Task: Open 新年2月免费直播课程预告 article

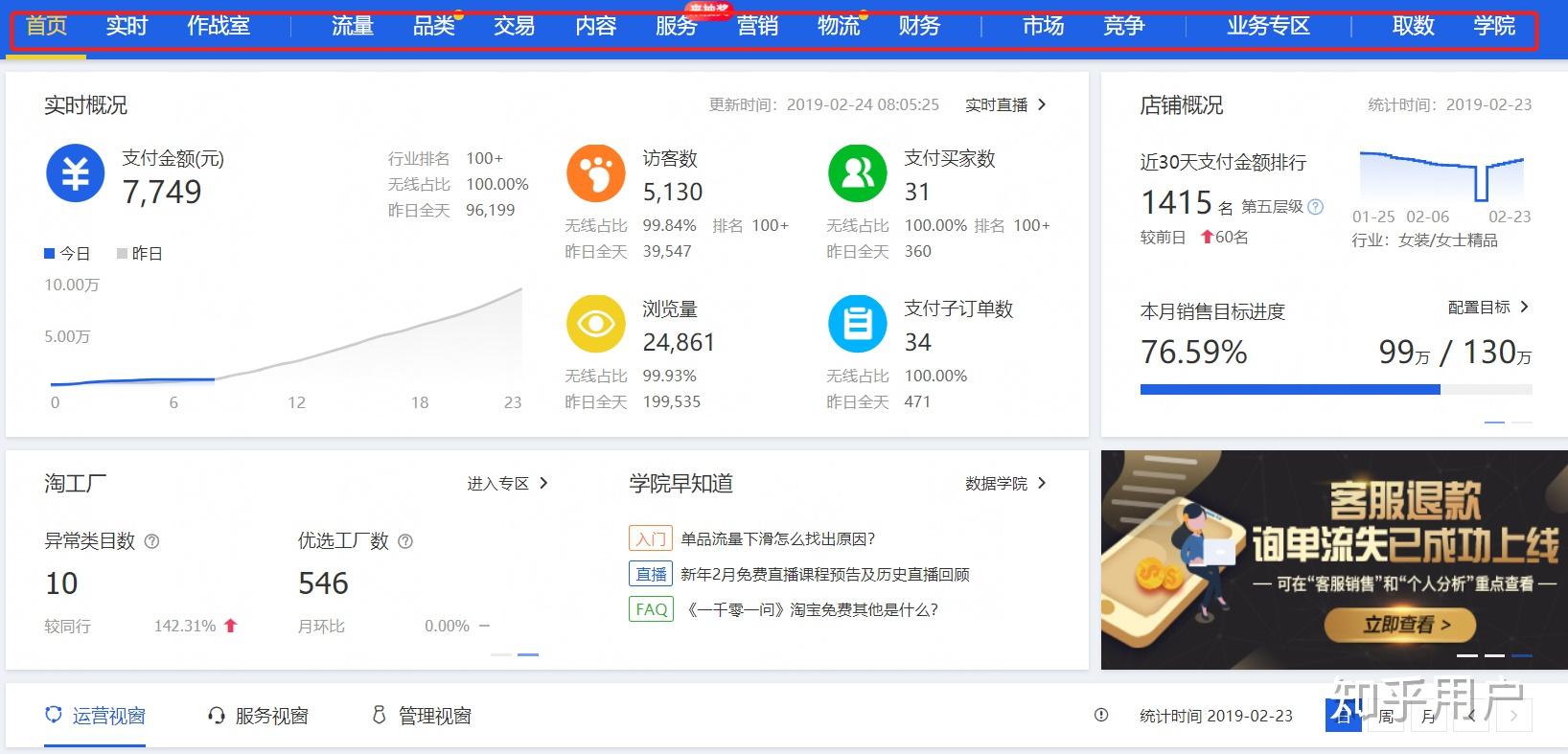Action: pyautogui.click(x=825, y=574)
